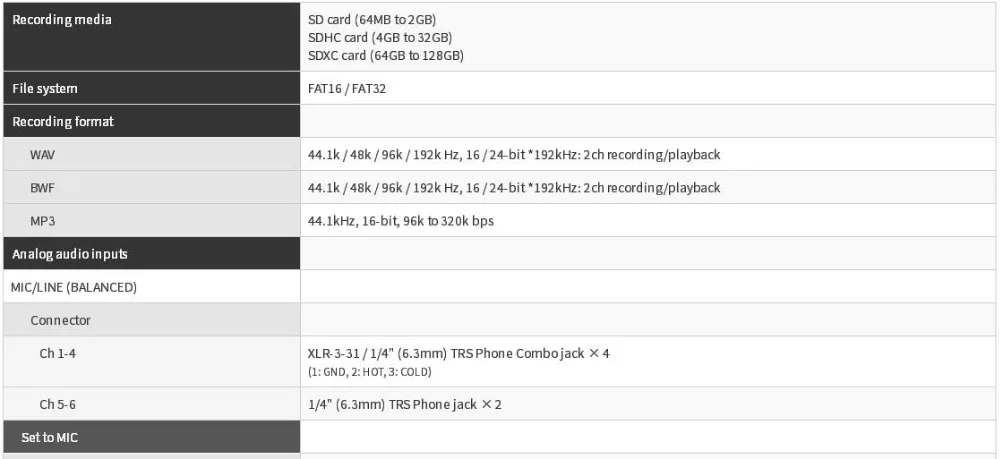Viewport: 1000px width, 459px height.
Task: Select the TRS Phone jack ×2 text
Action: pos(404,405)
